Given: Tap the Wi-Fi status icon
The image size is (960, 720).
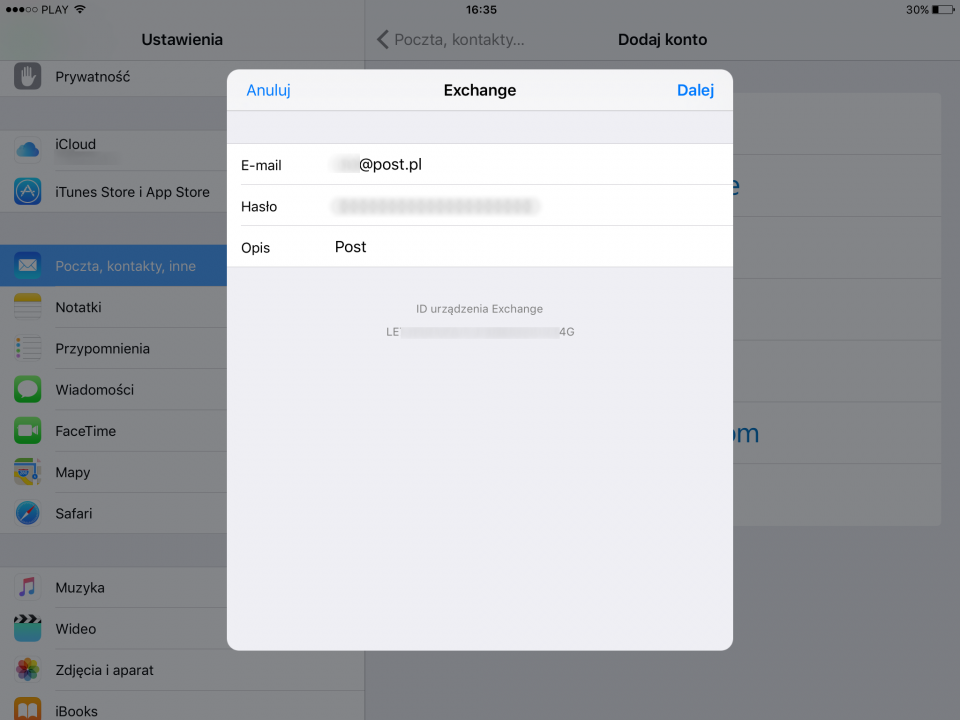Looking at the screenshot, I should tap(80, 9).
